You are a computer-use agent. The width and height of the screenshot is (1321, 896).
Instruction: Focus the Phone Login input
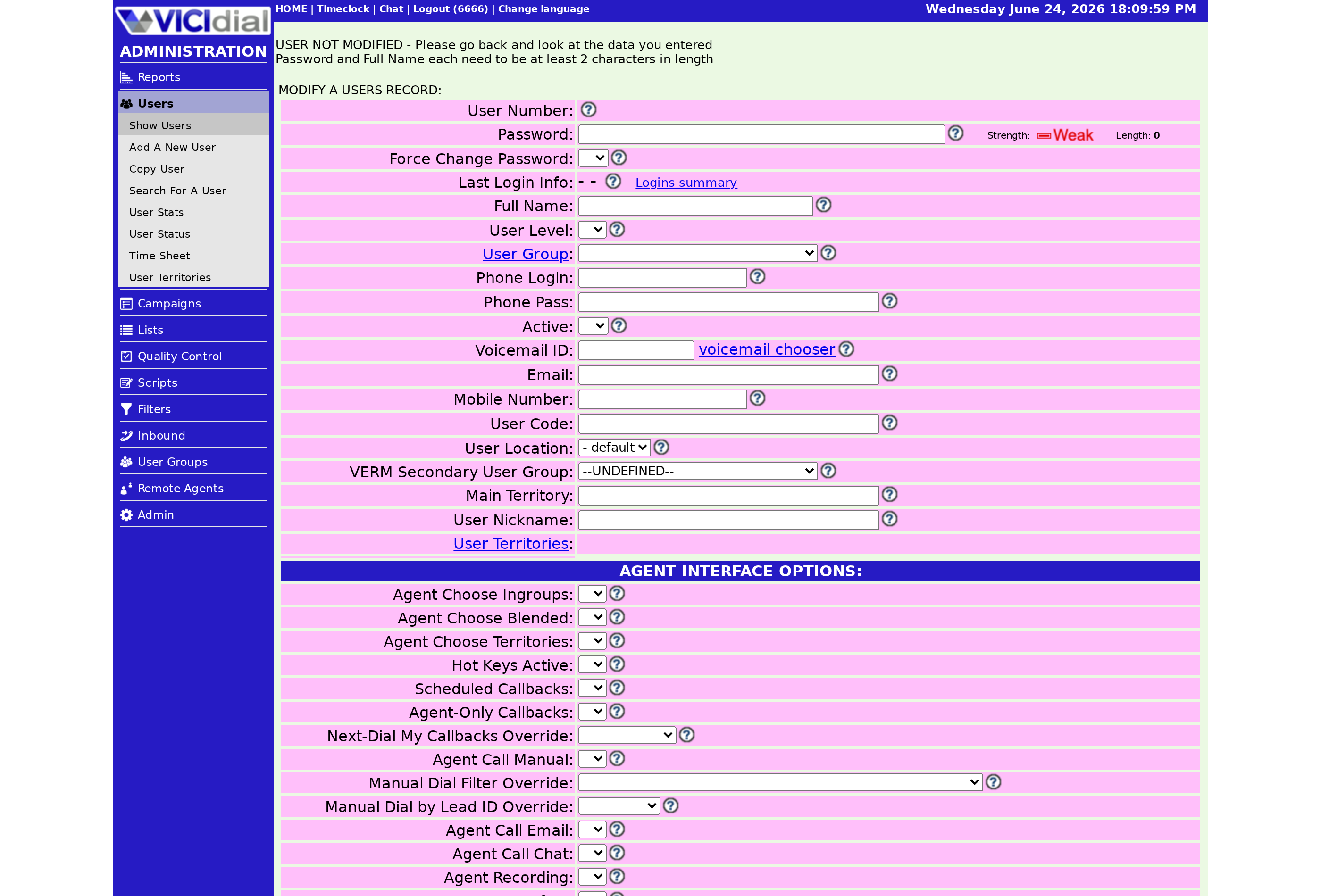tap(662, 278)
